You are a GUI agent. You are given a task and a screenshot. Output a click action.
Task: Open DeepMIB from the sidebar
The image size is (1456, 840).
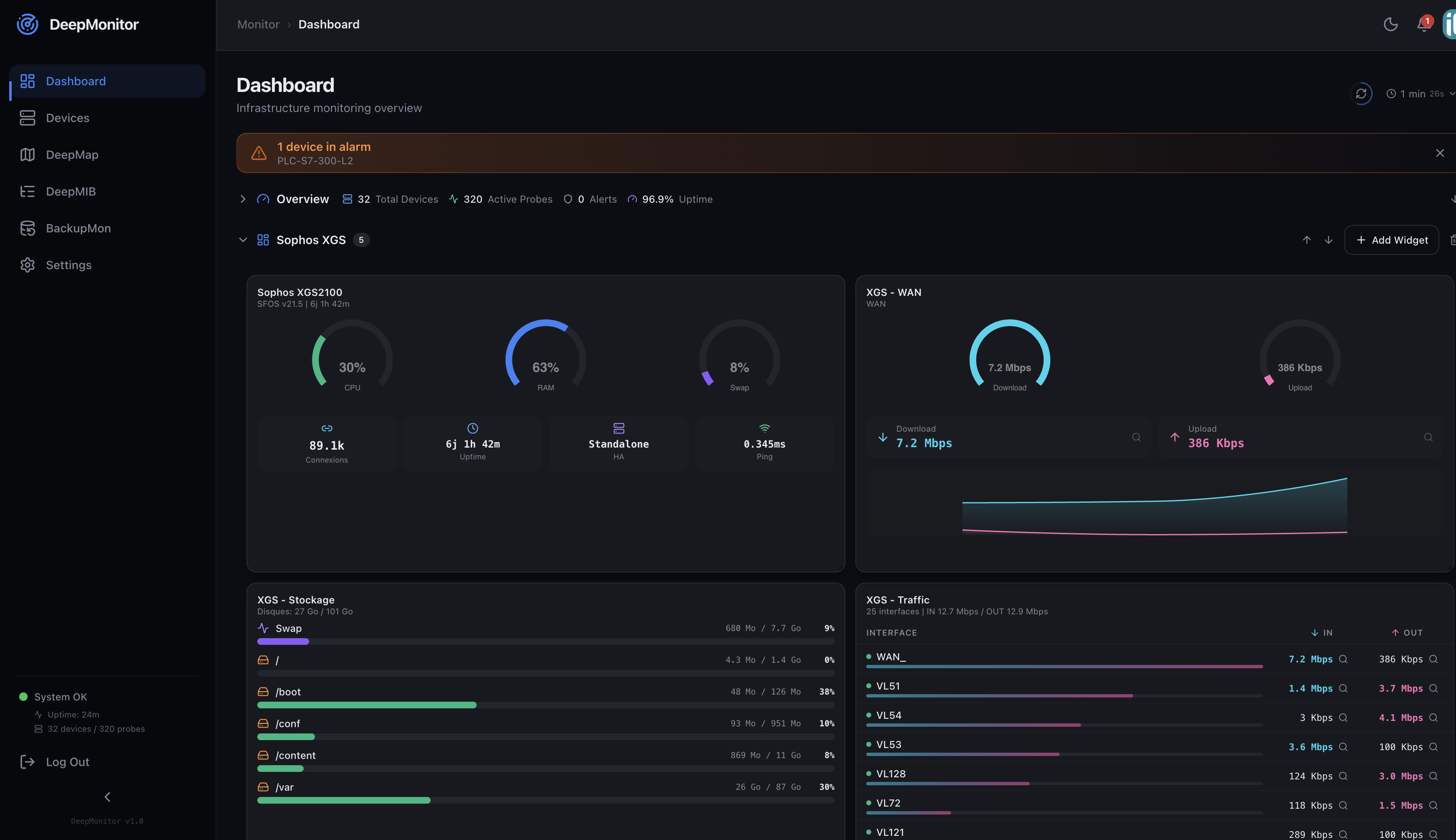[x=70, y=191]
